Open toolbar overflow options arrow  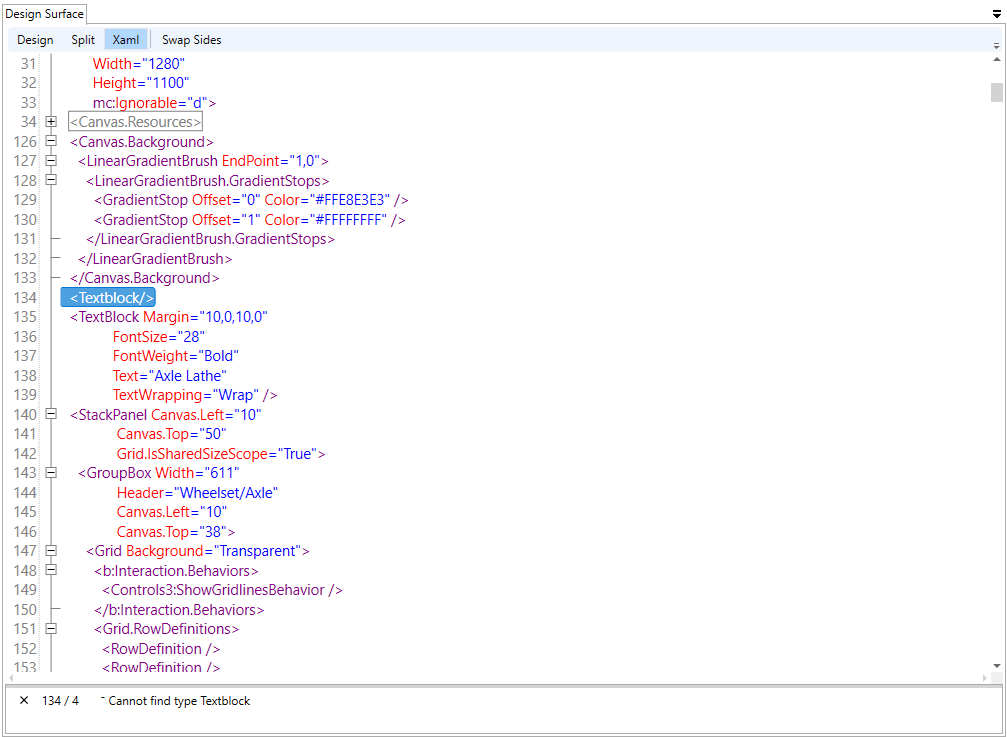(x=997, y=46)
